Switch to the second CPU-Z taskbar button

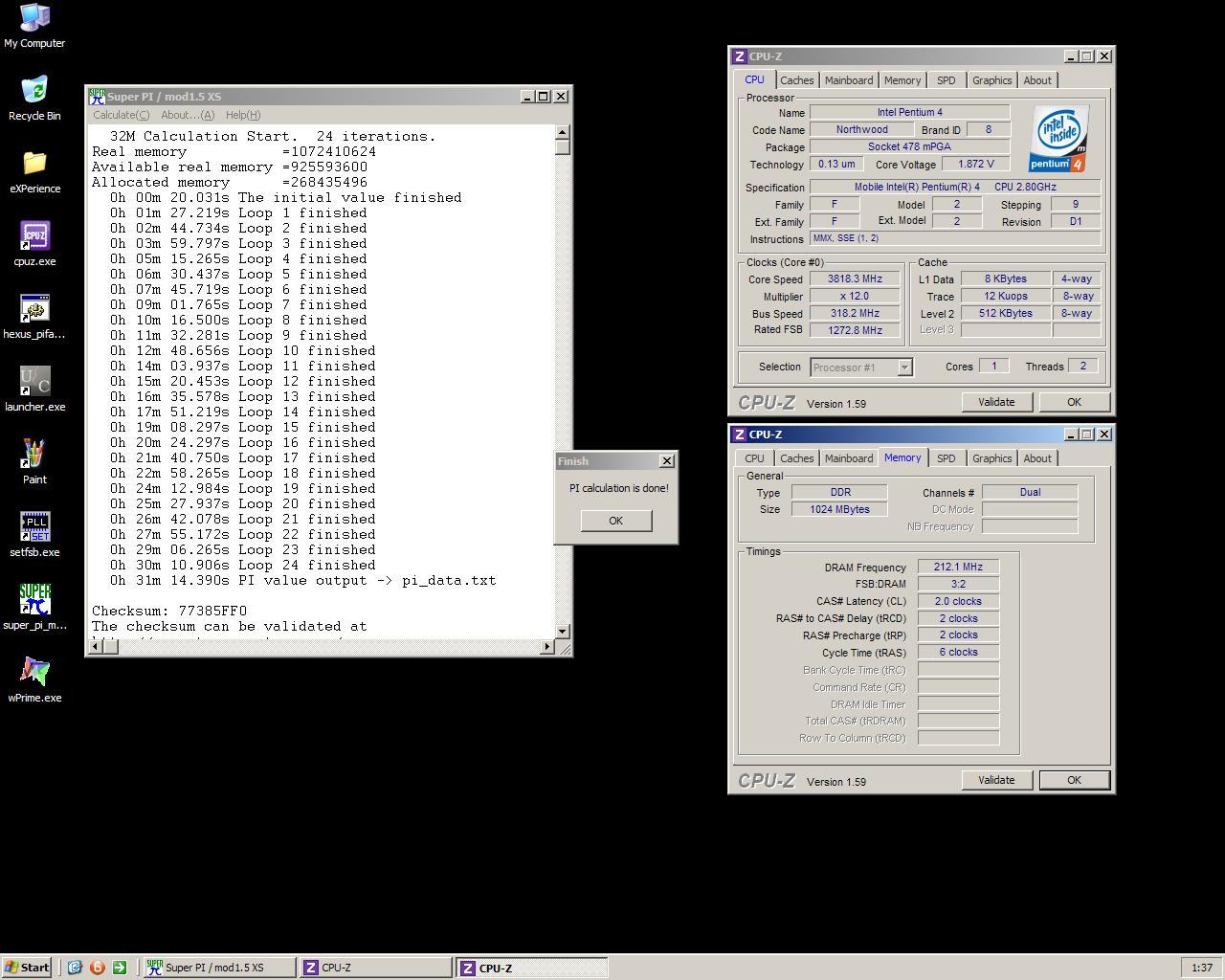point(531,968)
